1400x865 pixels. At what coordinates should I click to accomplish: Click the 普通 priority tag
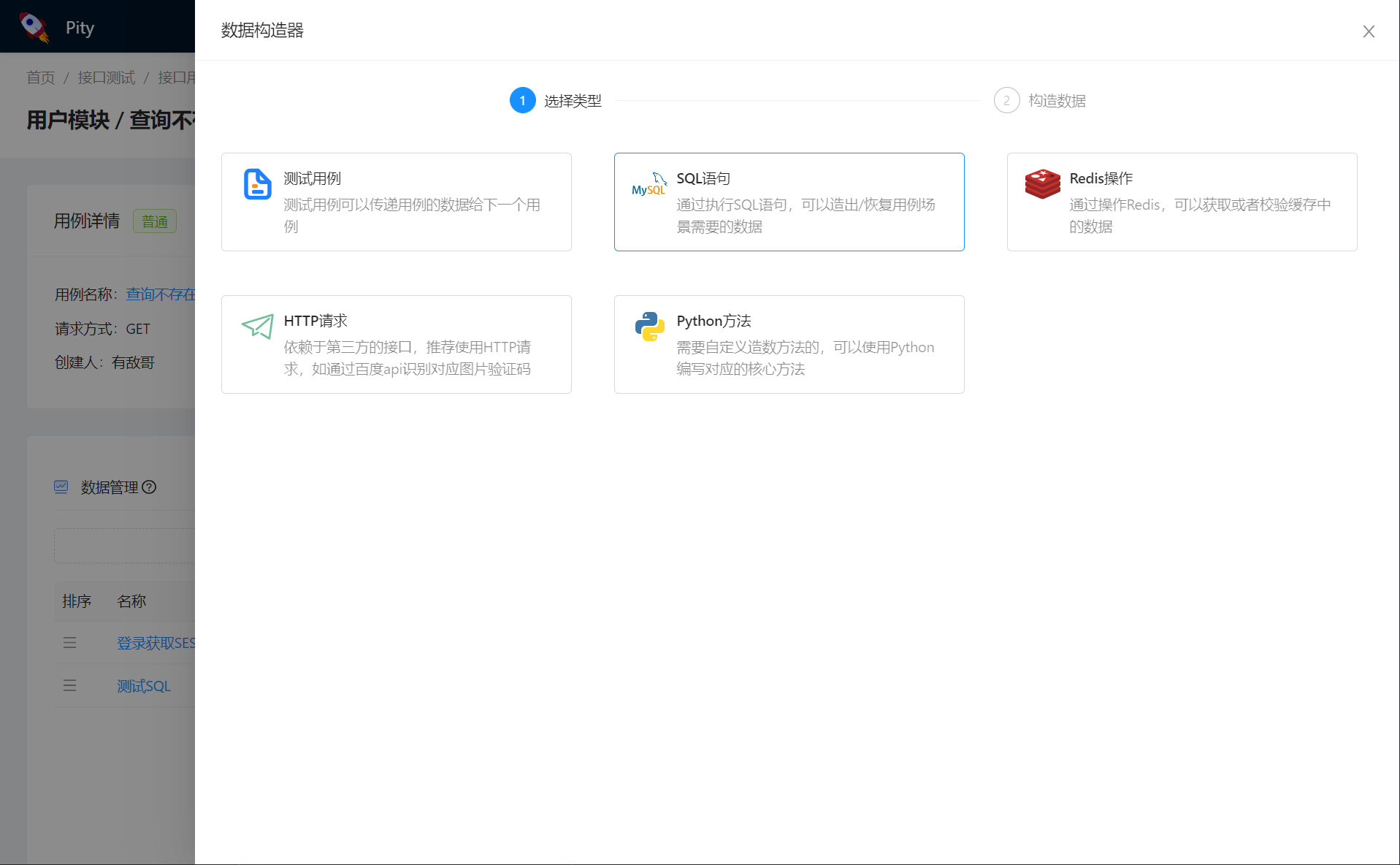click(155, 221)
